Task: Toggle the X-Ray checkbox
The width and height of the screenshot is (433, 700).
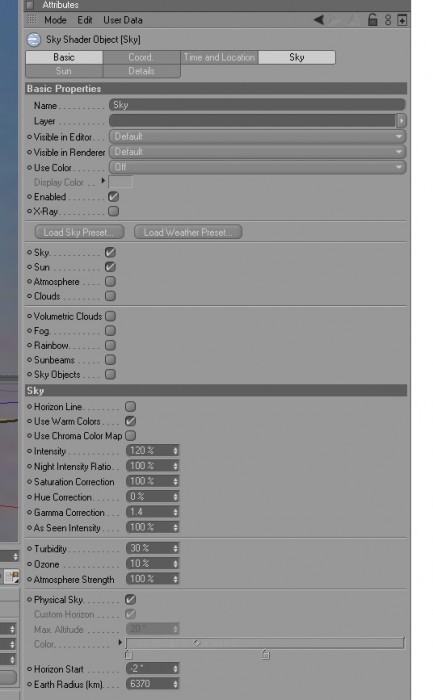Action: 113,211
